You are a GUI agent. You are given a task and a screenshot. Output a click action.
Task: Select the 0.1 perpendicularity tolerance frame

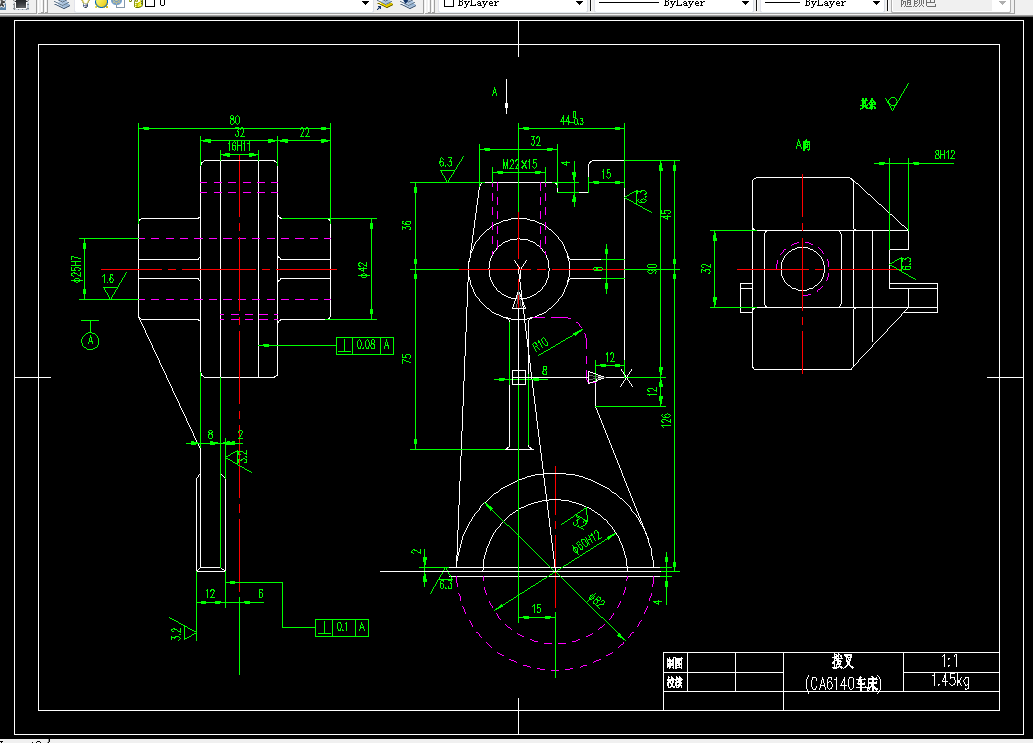coord(342,628)
